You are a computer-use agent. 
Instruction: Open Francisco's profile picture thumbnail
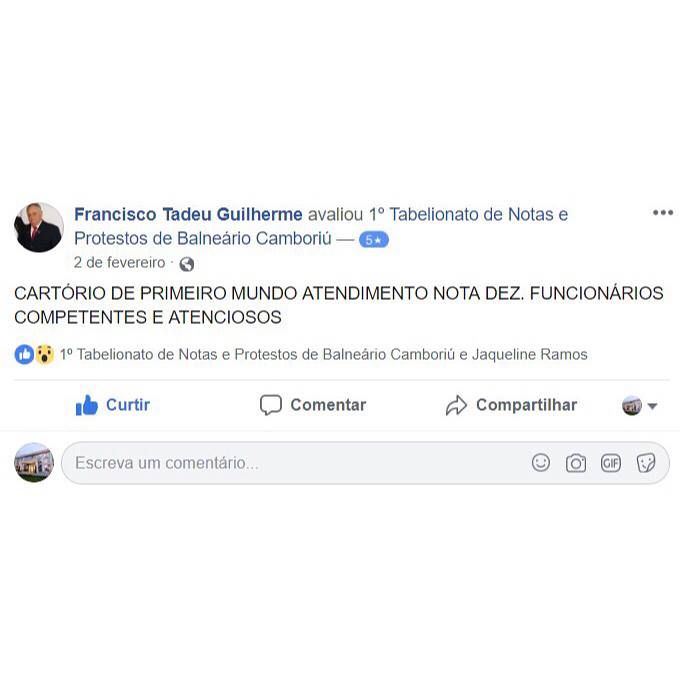point(39,227)
